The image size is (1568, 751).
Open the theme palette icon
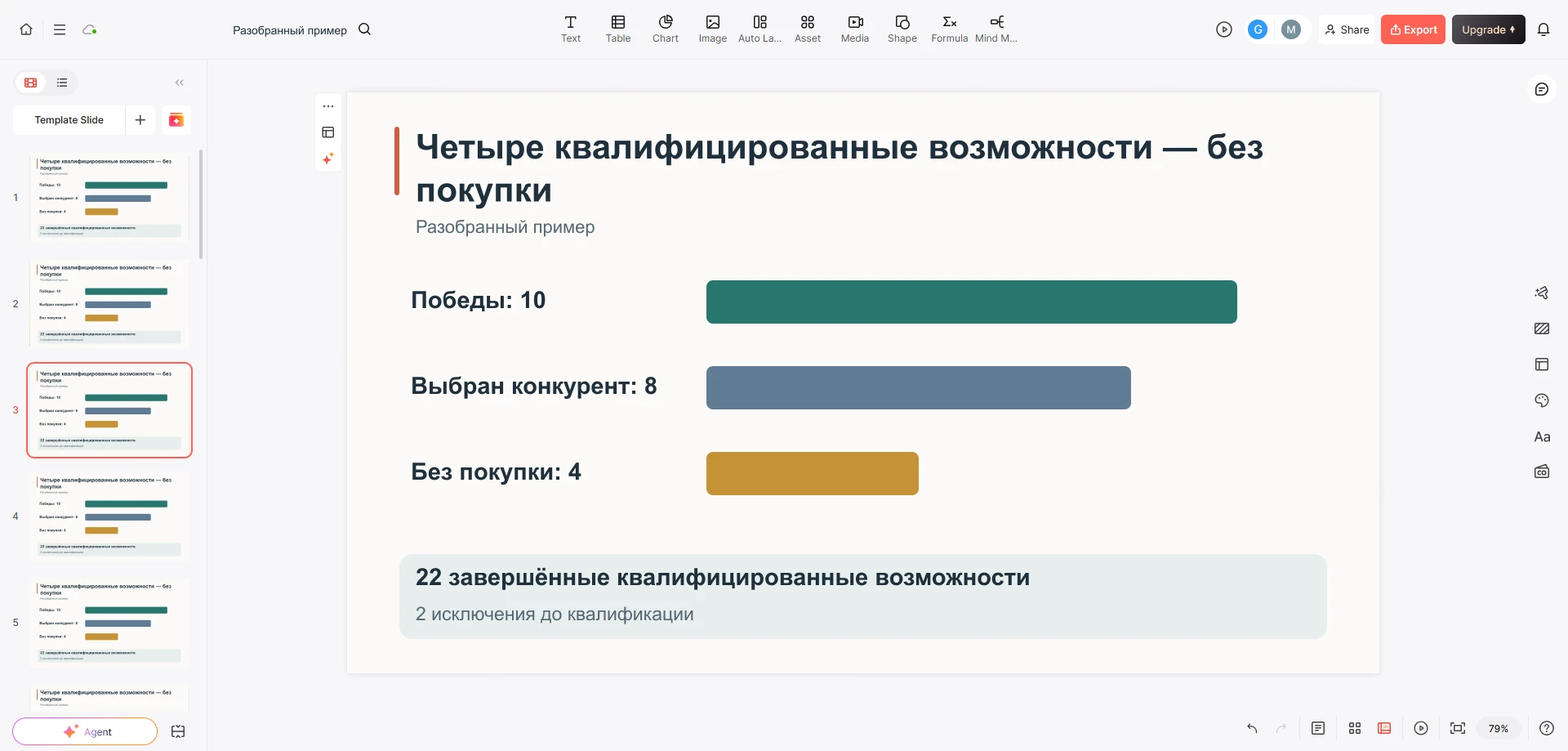tap(1542, 400)
